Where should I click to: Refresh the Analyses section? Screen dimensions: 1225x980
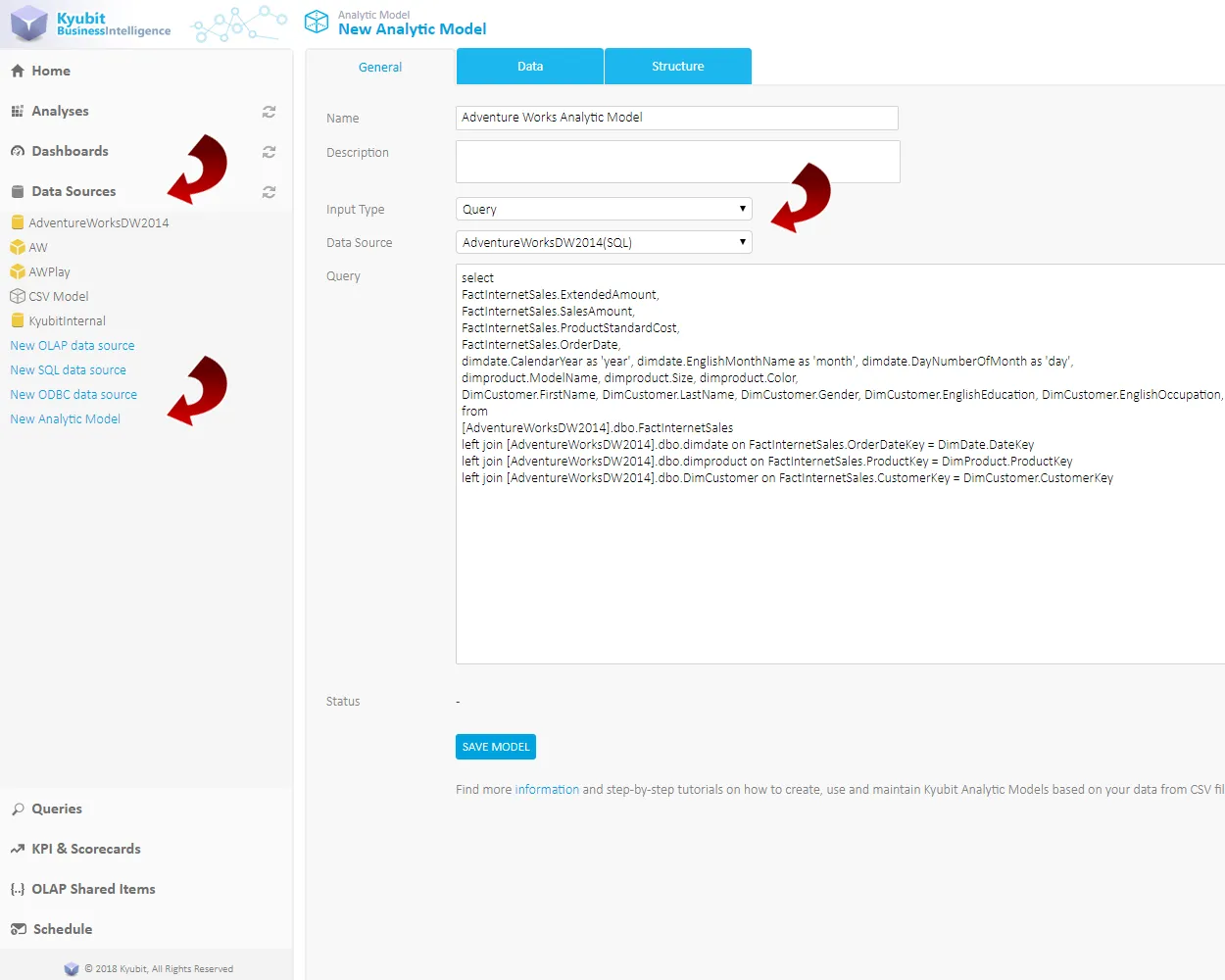pos(269,112)
